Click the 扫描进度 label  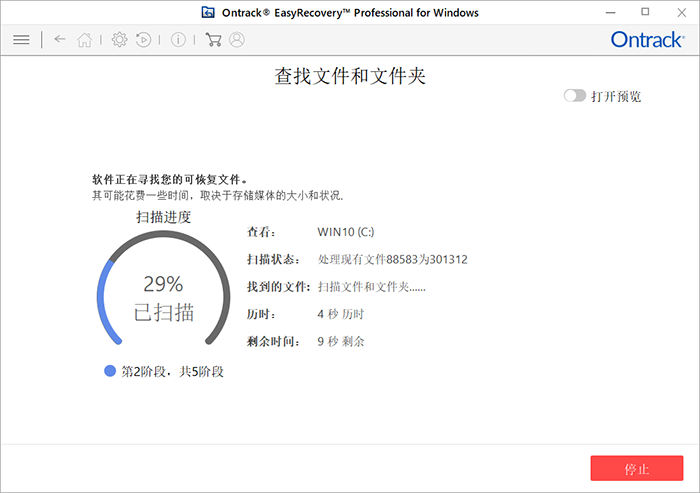[163, 217]
